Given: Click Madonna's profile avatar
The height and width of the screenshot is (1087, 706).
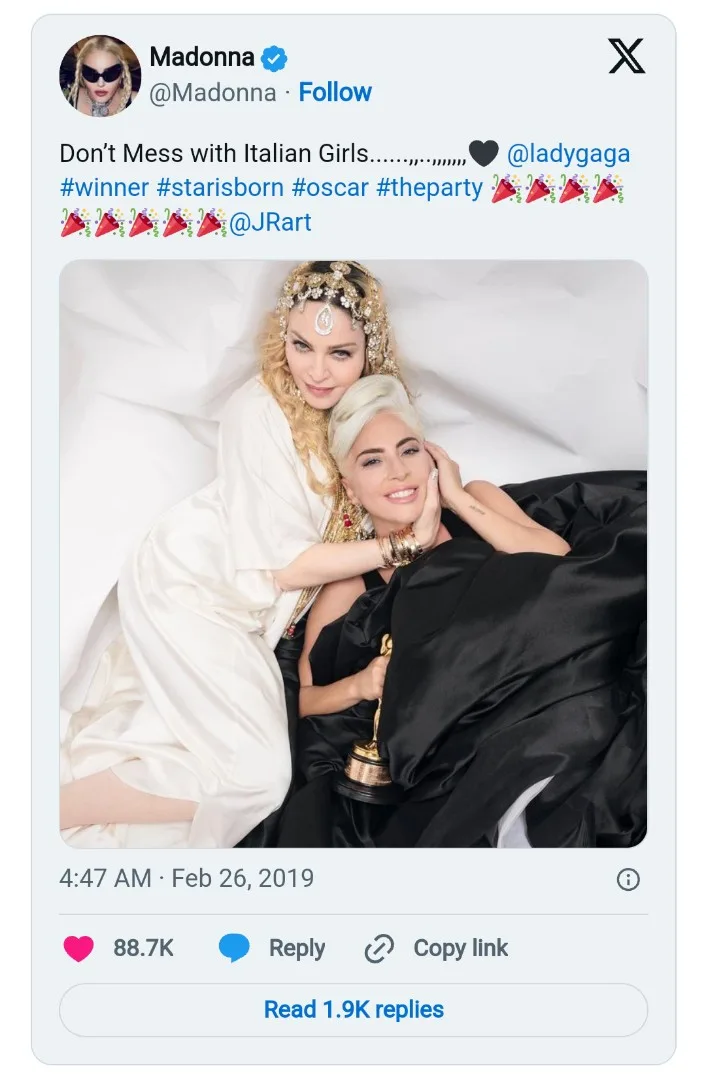Looking at the screenshot, I should 100,76.
